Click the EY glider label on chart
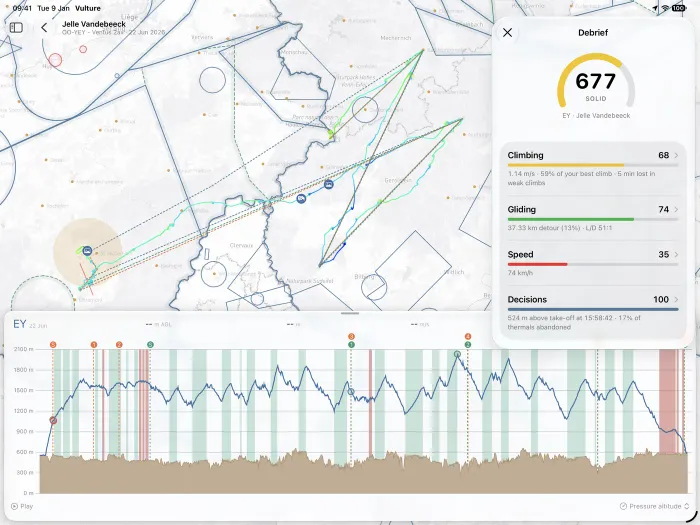Viewport: 700px width, 525px height. (20, 324)
